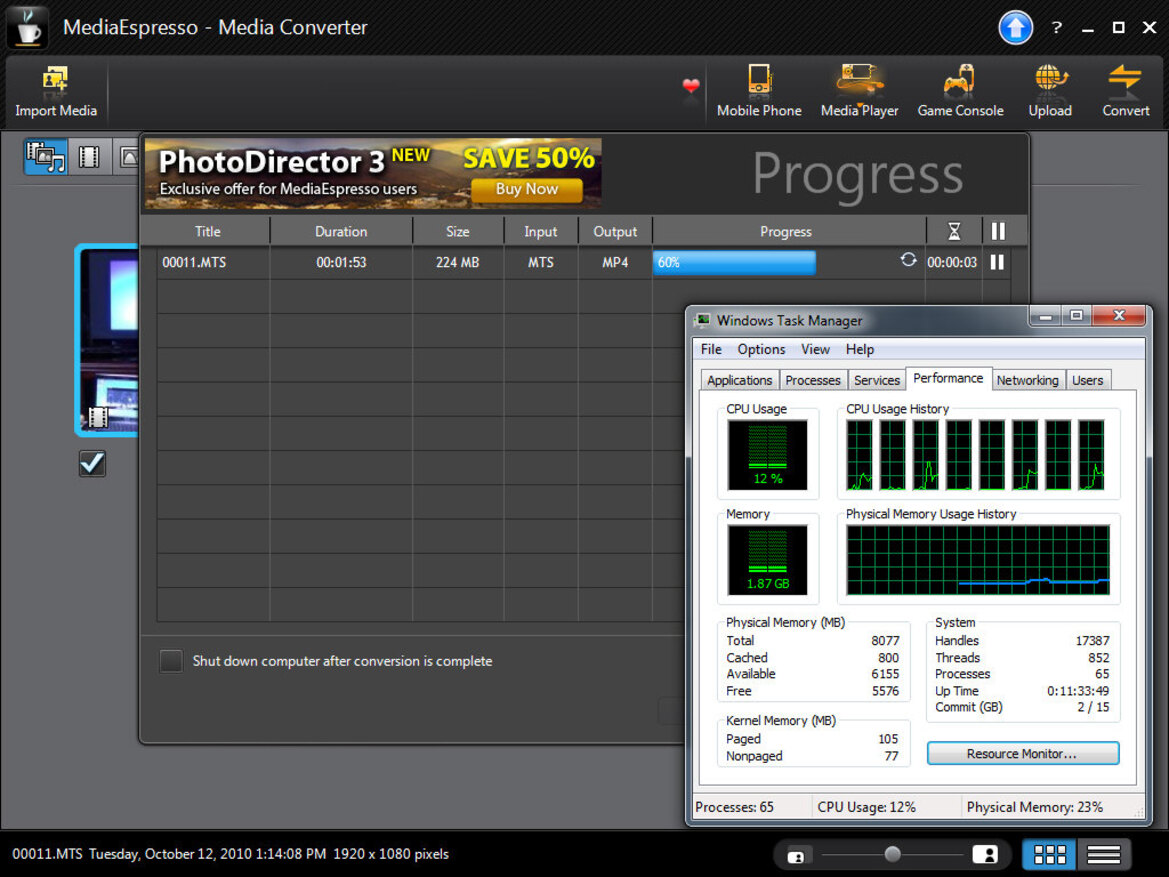Viewport: 1169px width, 877px height.
Task: Filter library to photos only
Action: pos(128,157)
